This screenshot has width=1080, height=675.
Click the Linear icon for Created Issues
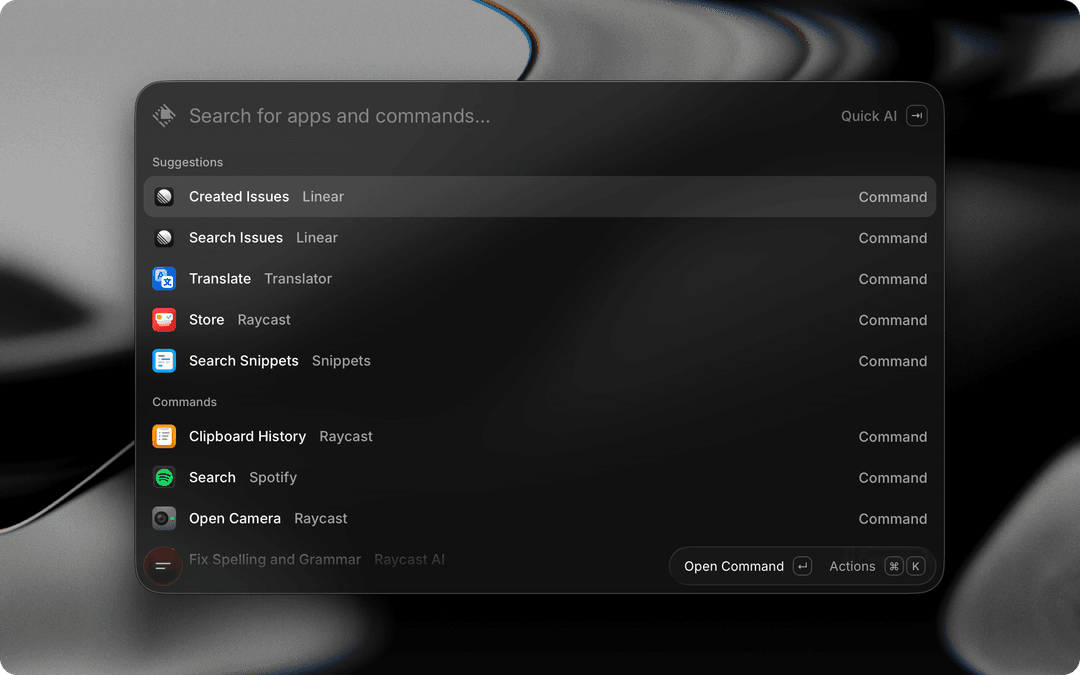(164, 197)
